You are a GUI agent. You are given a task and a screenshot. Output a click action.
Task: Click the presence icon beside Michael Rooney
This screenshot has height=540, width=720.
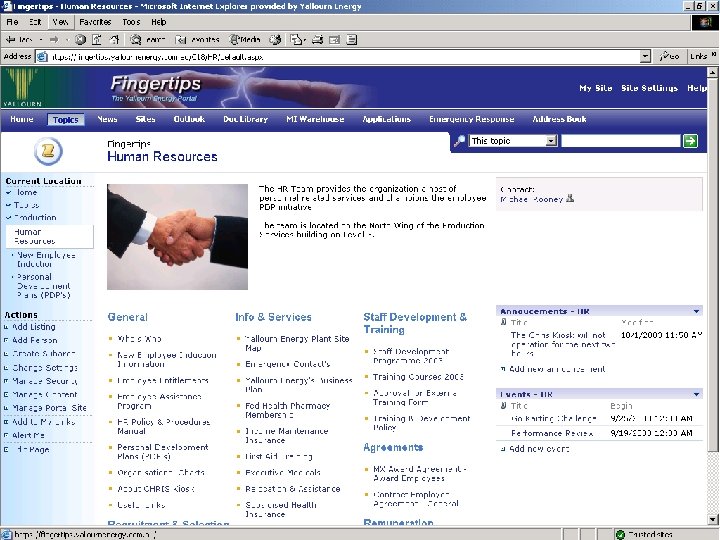point(570,198)
